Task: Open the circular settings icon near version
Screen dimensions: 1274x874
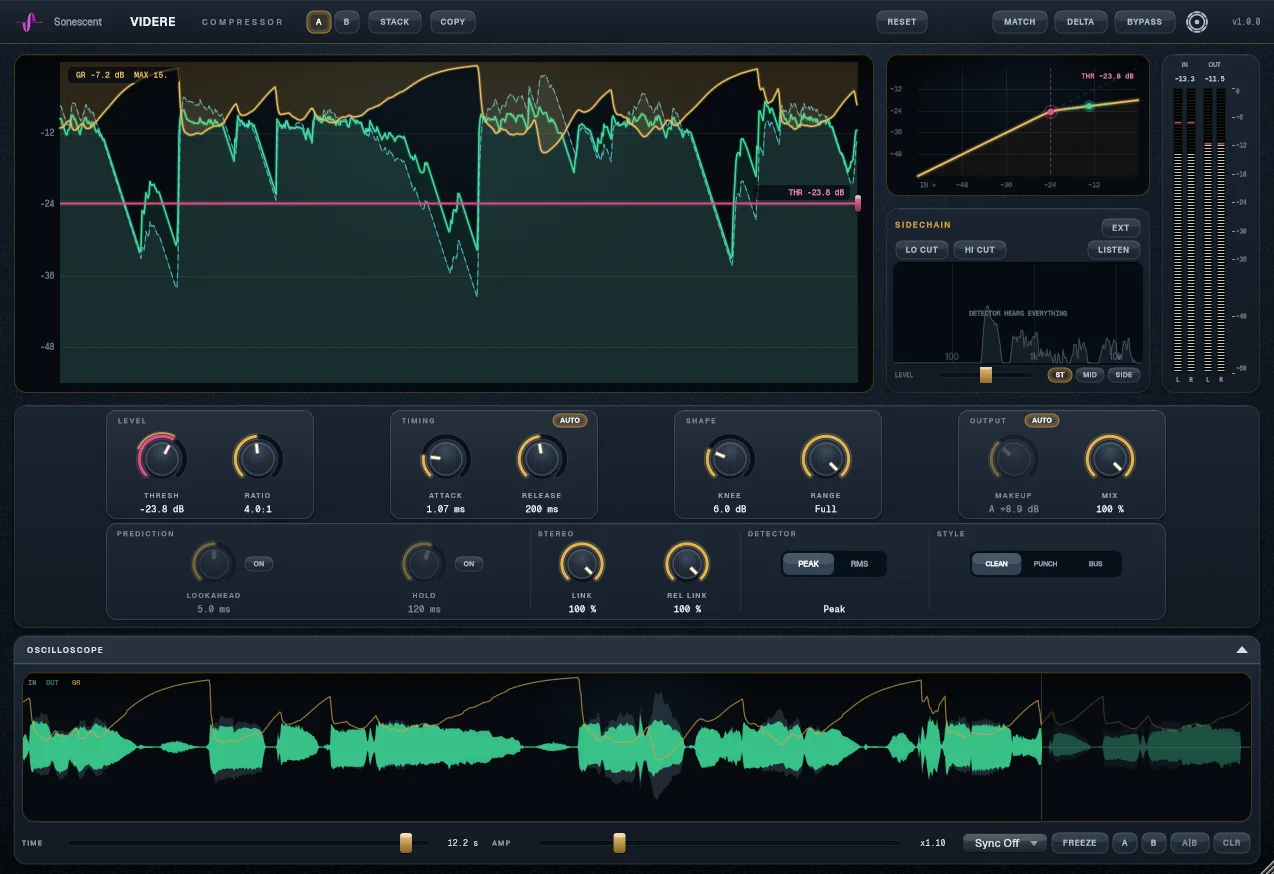Action: (1196, 22)
